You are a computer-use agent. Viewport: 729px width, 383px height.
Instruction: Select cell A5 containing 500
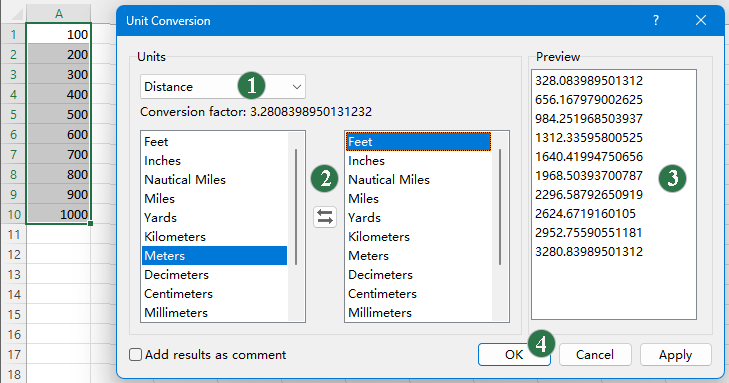(x=59, y=114)
